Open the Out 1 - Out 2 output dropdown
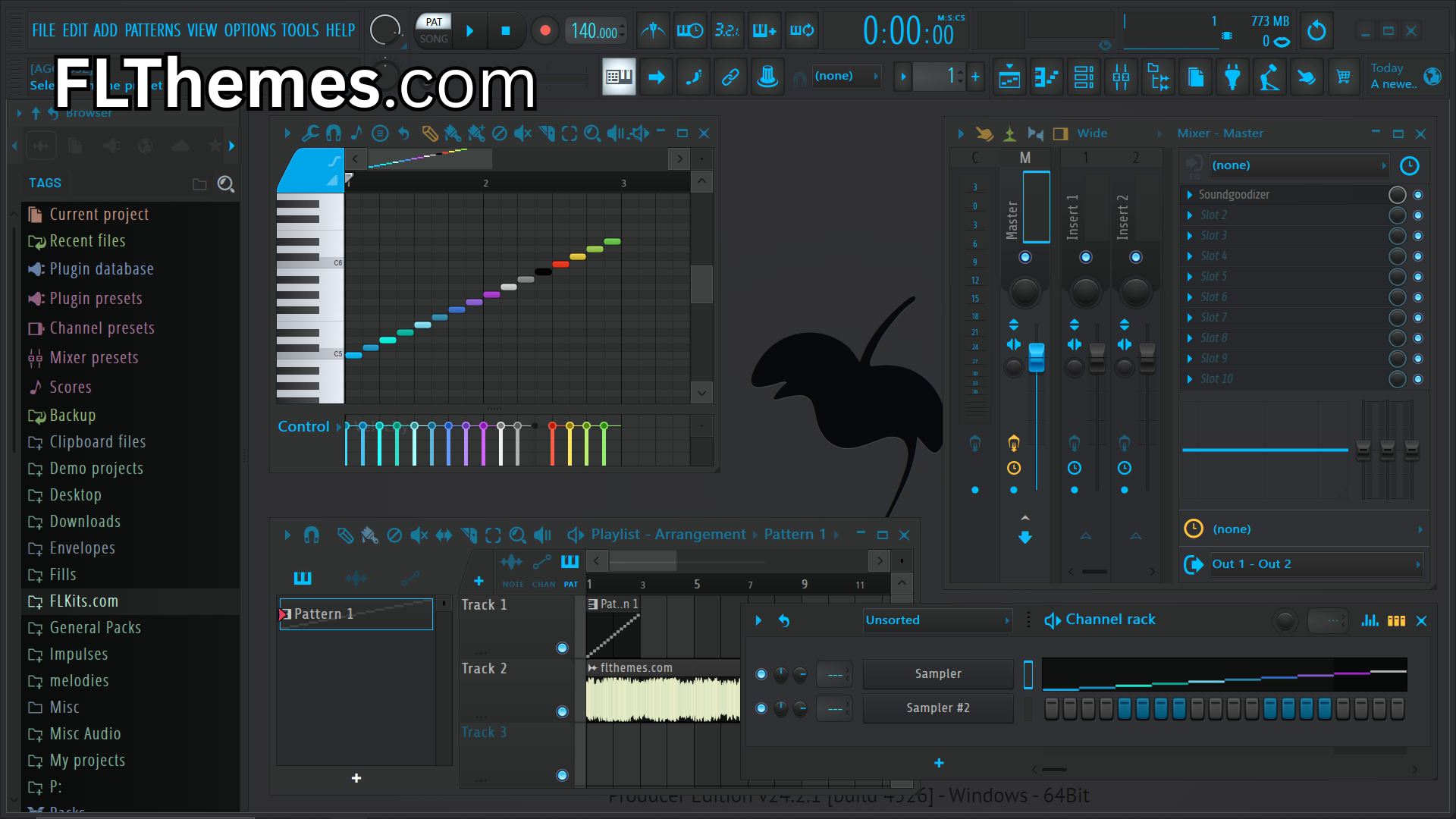The image size is (1456, 819). (1316, 564)
